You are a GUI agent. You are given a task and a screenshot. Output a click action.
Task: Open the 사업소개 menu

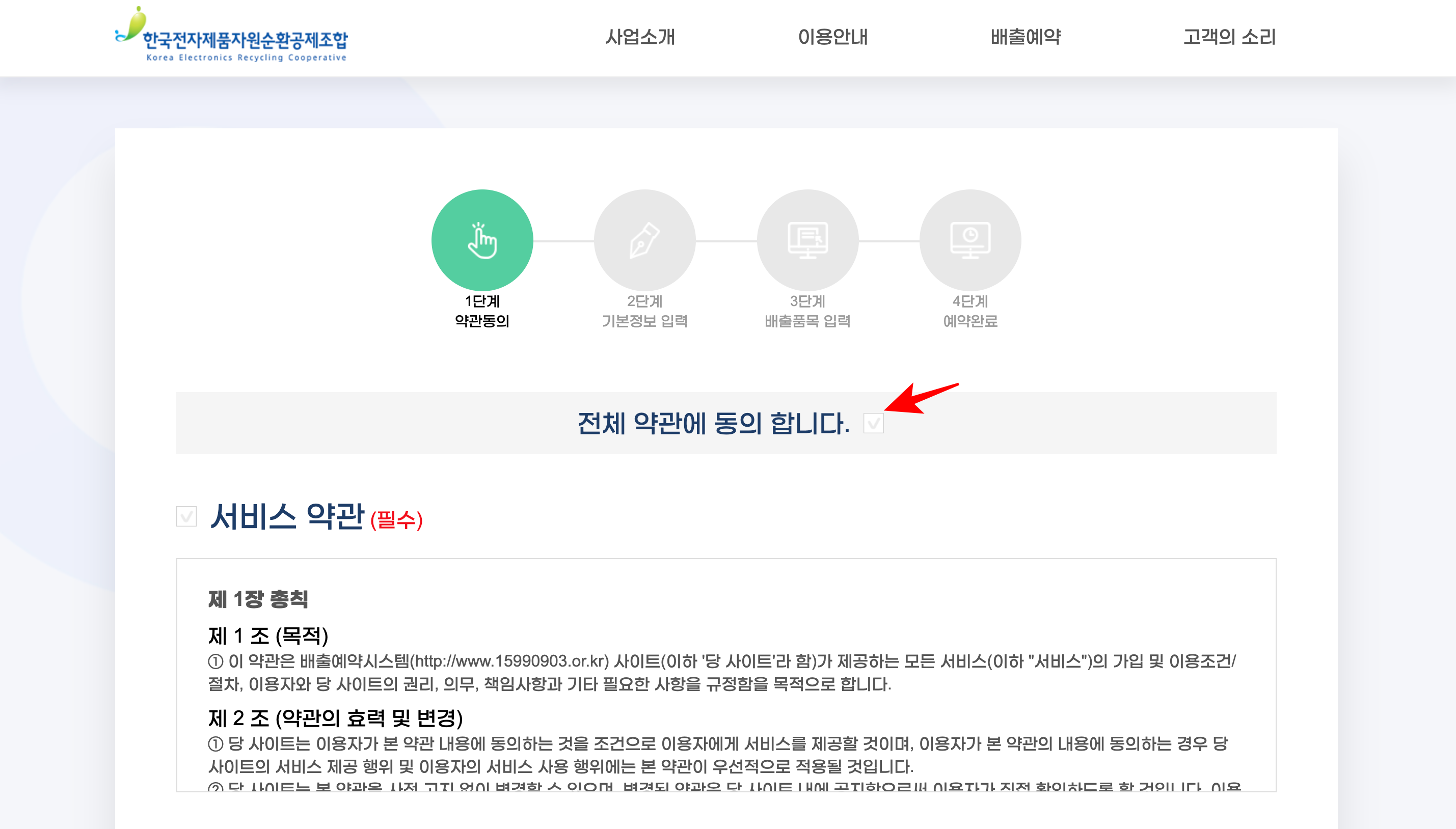point(640,37)
